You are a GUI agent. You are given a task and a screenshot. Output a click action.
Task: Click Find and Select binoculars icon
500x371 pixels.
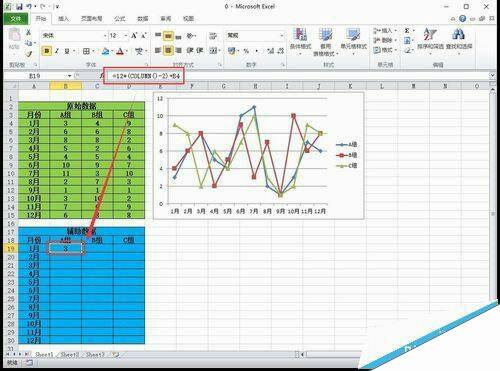459,34
